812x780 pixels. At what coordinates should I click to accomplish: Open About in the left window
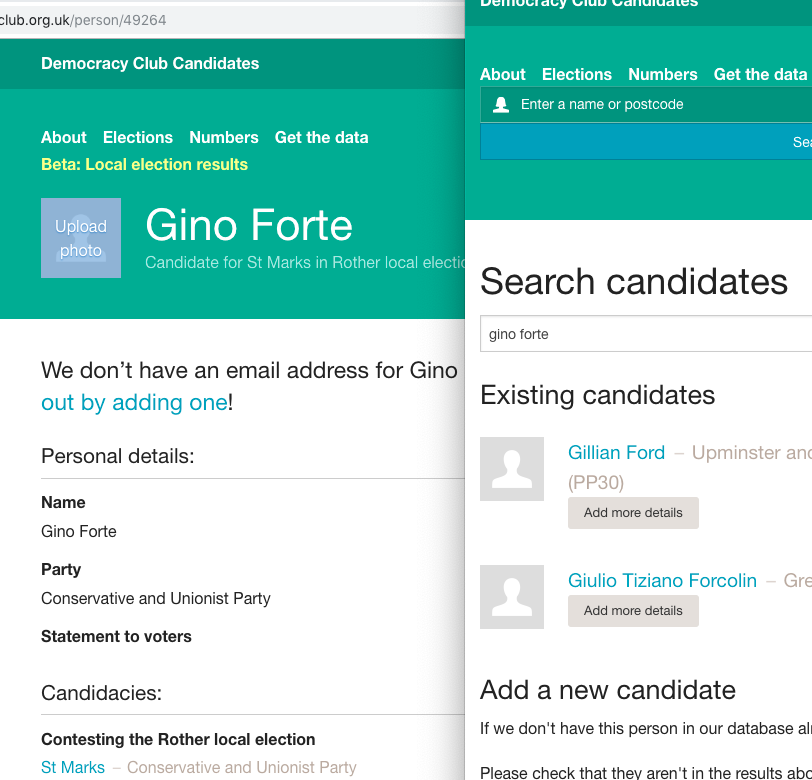tap(64, 137)
